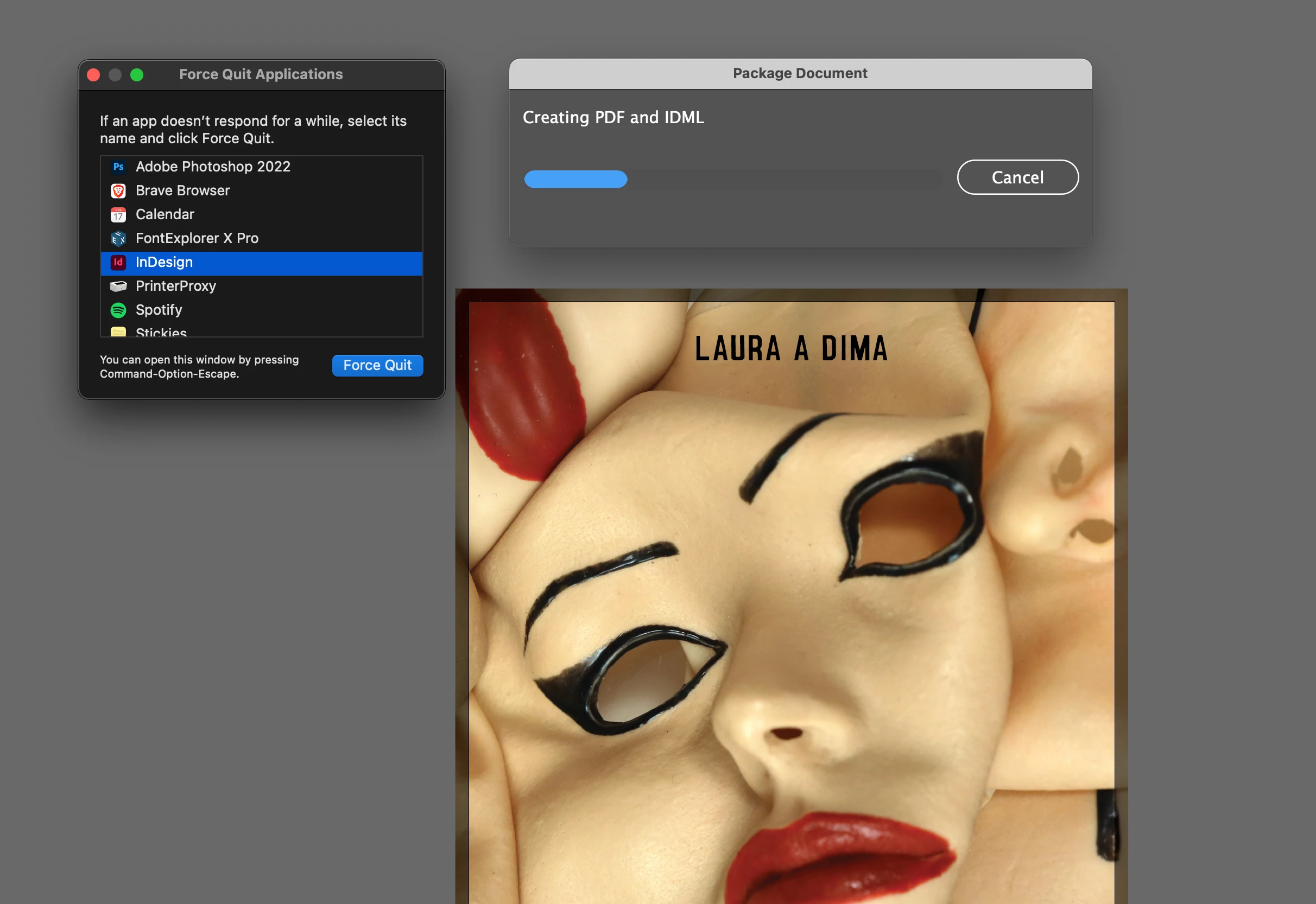Click the blue packaging progress bar
Viewport: 1316px width, 904px height.
tap(575, 179)
